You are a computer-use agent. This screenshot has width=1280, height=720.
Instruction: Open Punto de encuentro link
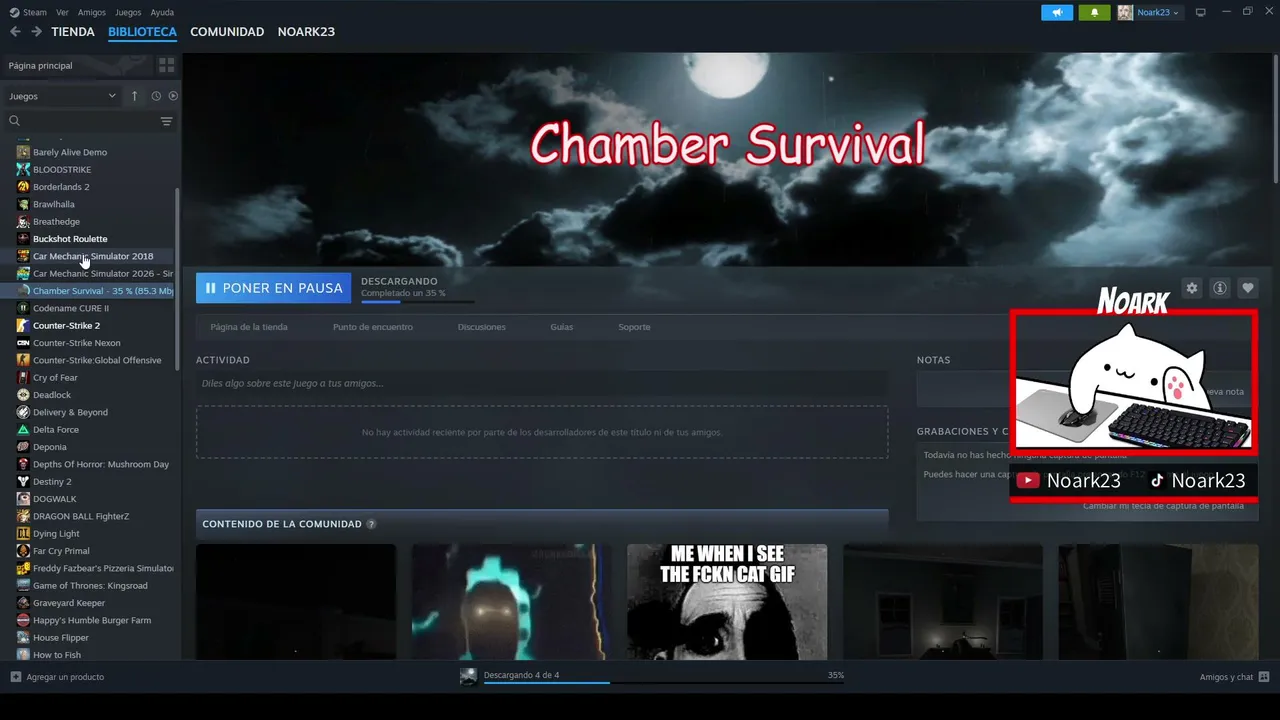tap(372, 327)
